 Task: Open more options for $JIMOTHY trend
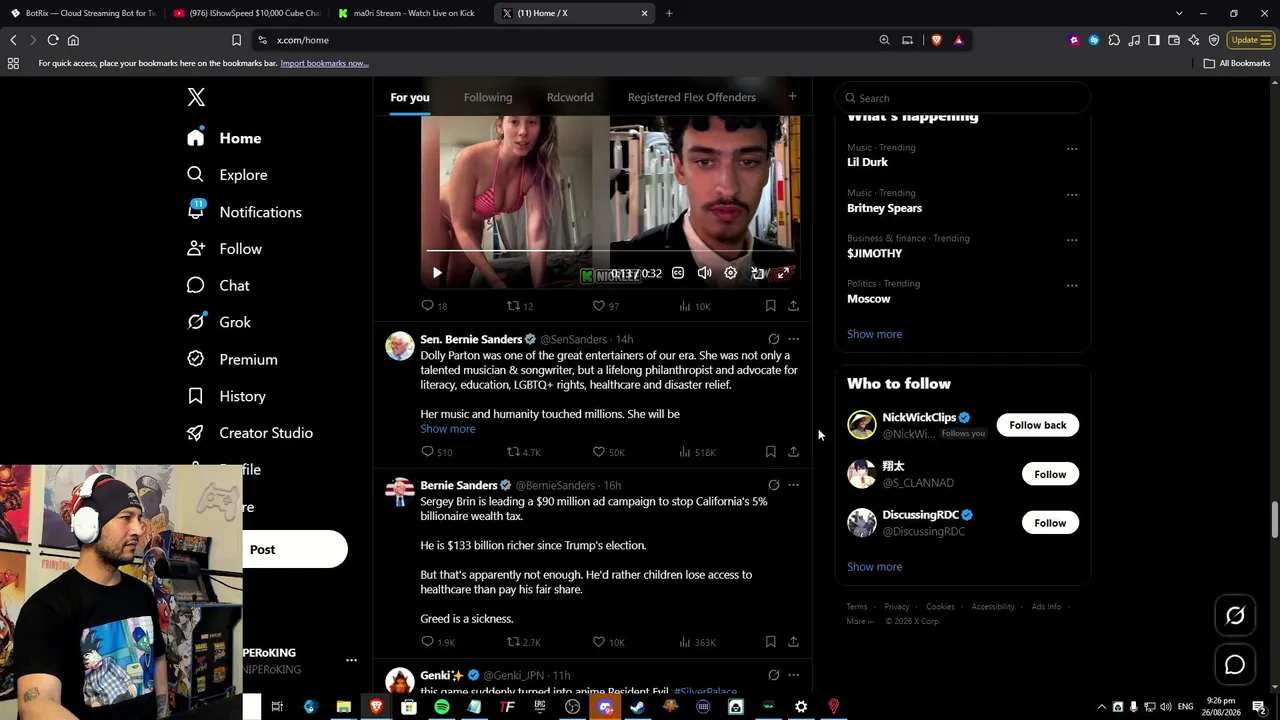click(1072, 240)
